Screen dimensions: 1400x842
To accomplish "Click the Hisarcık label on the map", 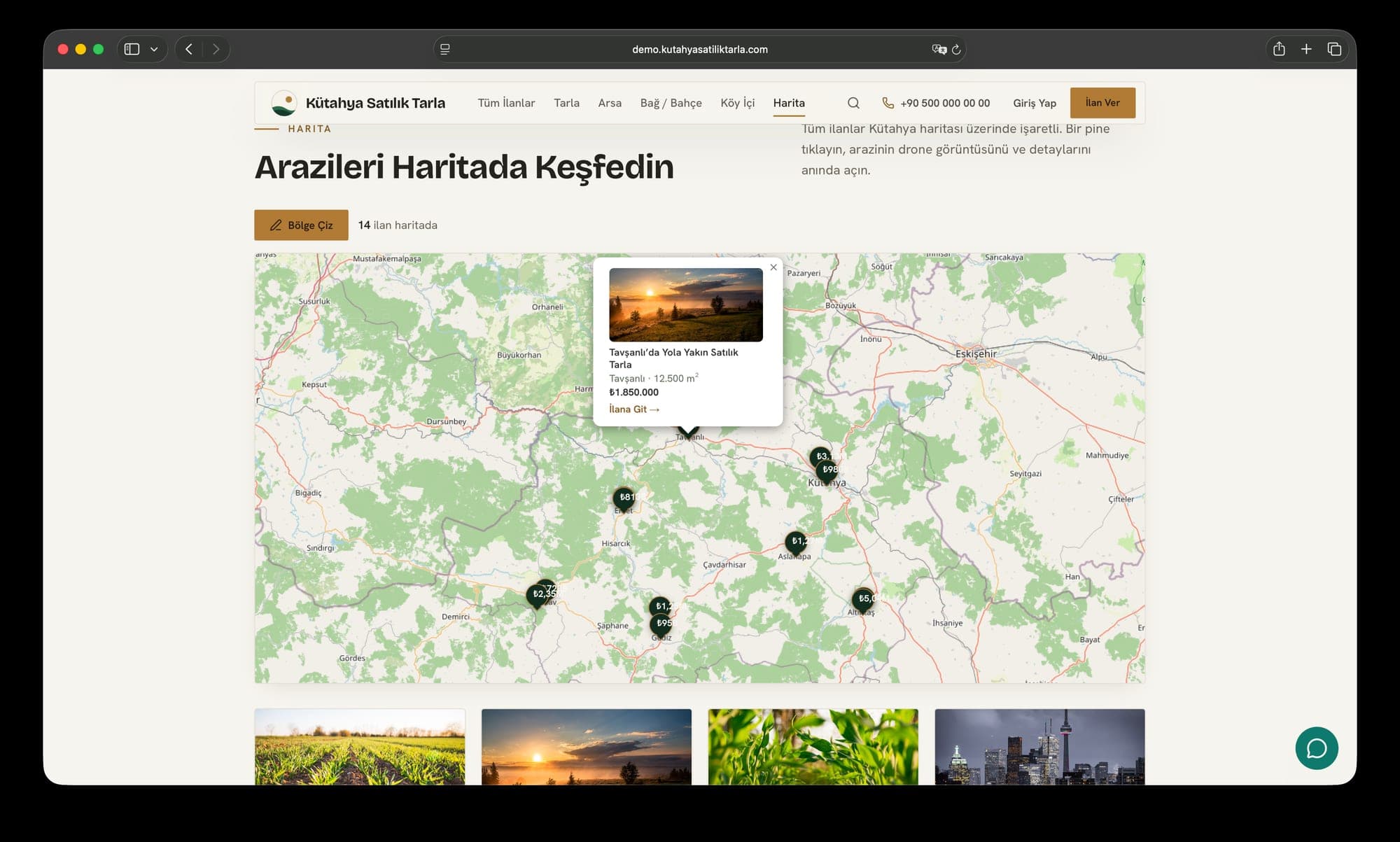I will 616,543.
